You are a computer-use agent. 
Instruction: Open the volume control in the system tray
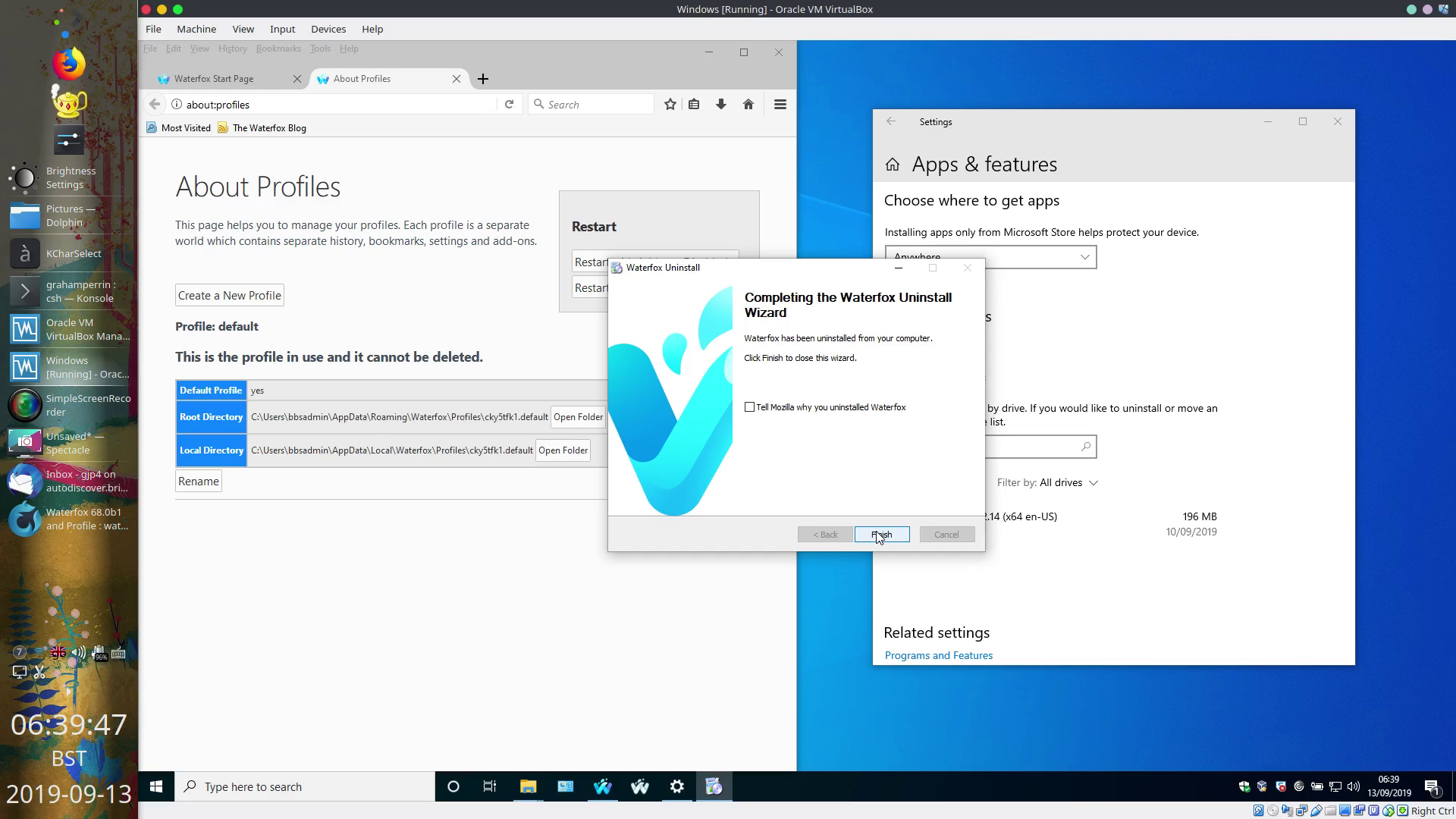(1354, 786)
